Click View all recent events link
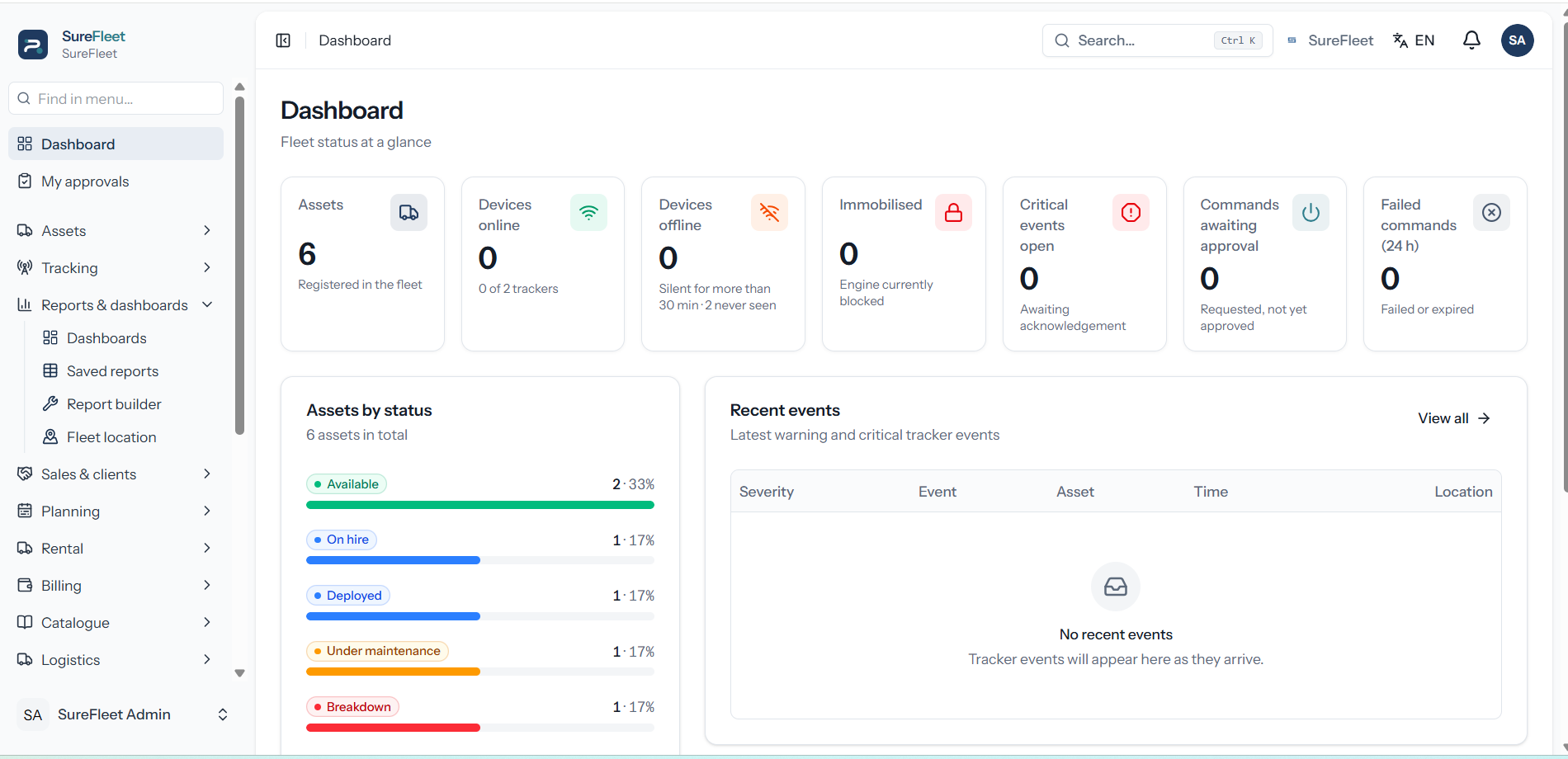This screenshot has height=759, width=1568. pos(1454,418)
